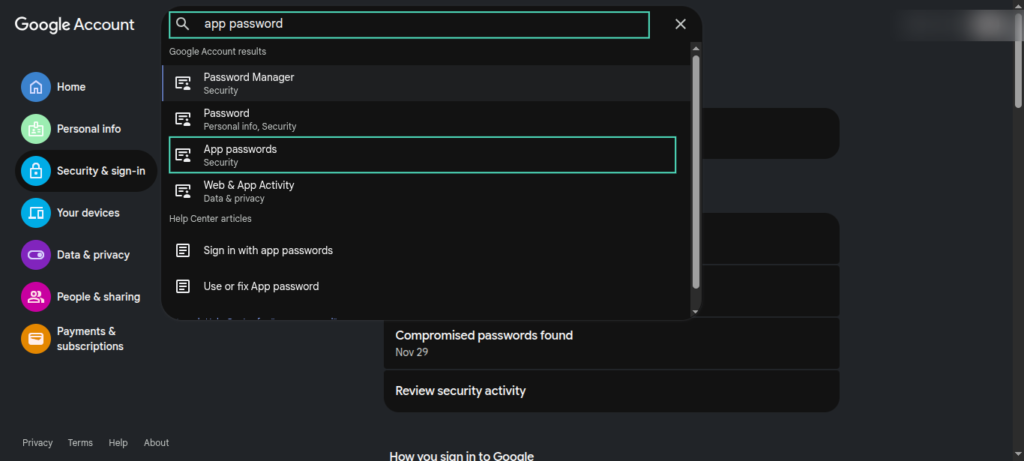
Task: Clear search with the X icon
Action: [x=680, y=24]
